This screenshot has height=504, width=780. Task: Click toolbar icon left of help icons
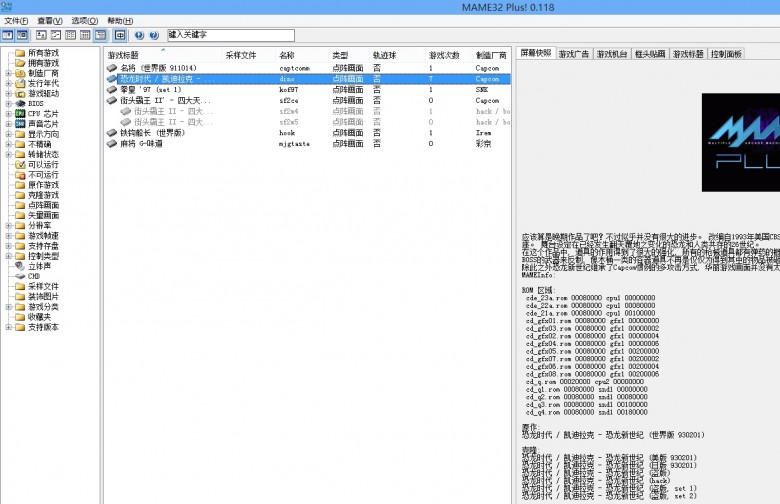120,35
